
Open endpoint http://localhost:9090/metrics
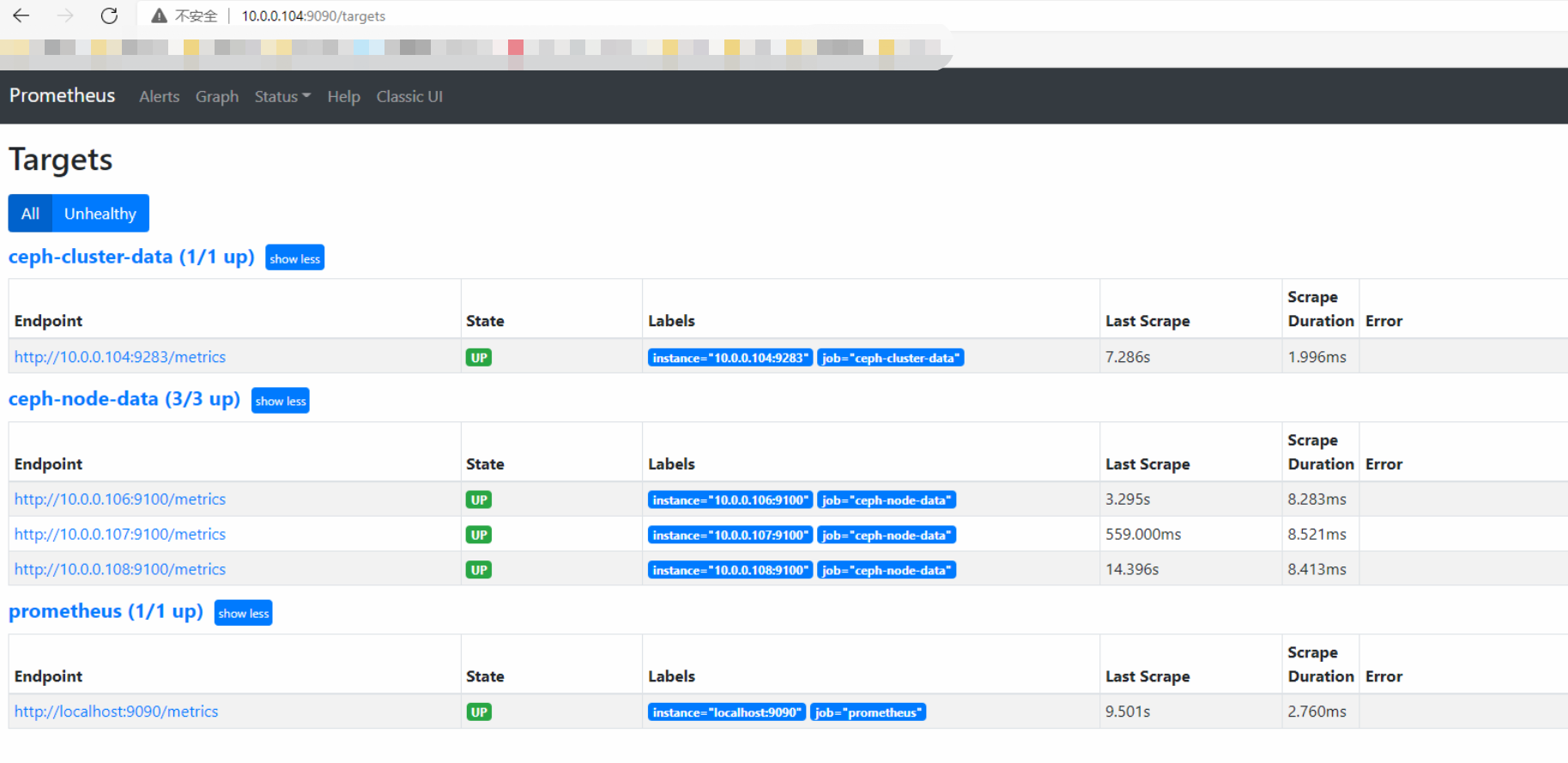pyautogui.click(x=116, y=711)
